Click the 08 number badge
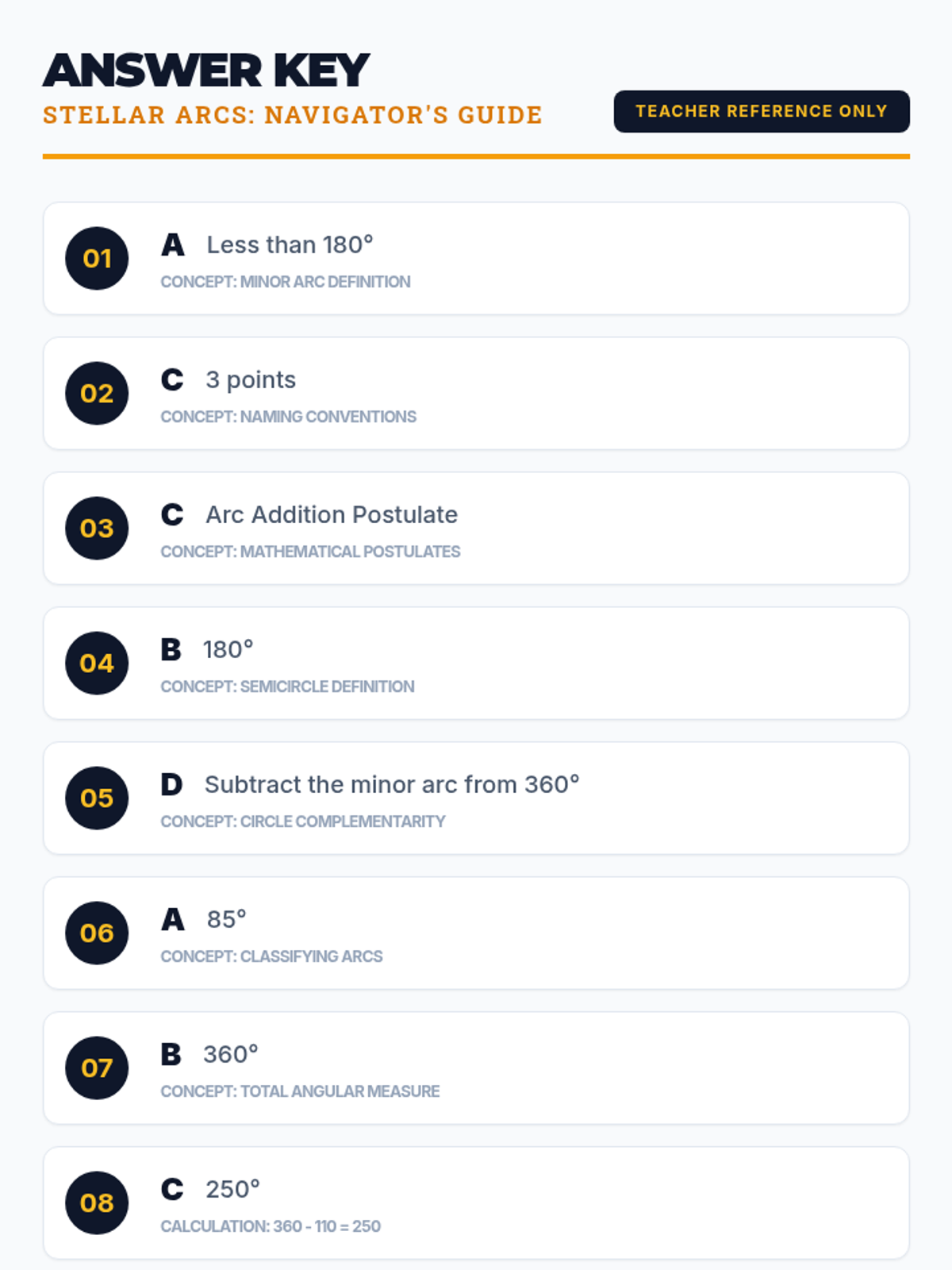The height and width of the screenshot is (1270, 952). [x=97, y=1203]
